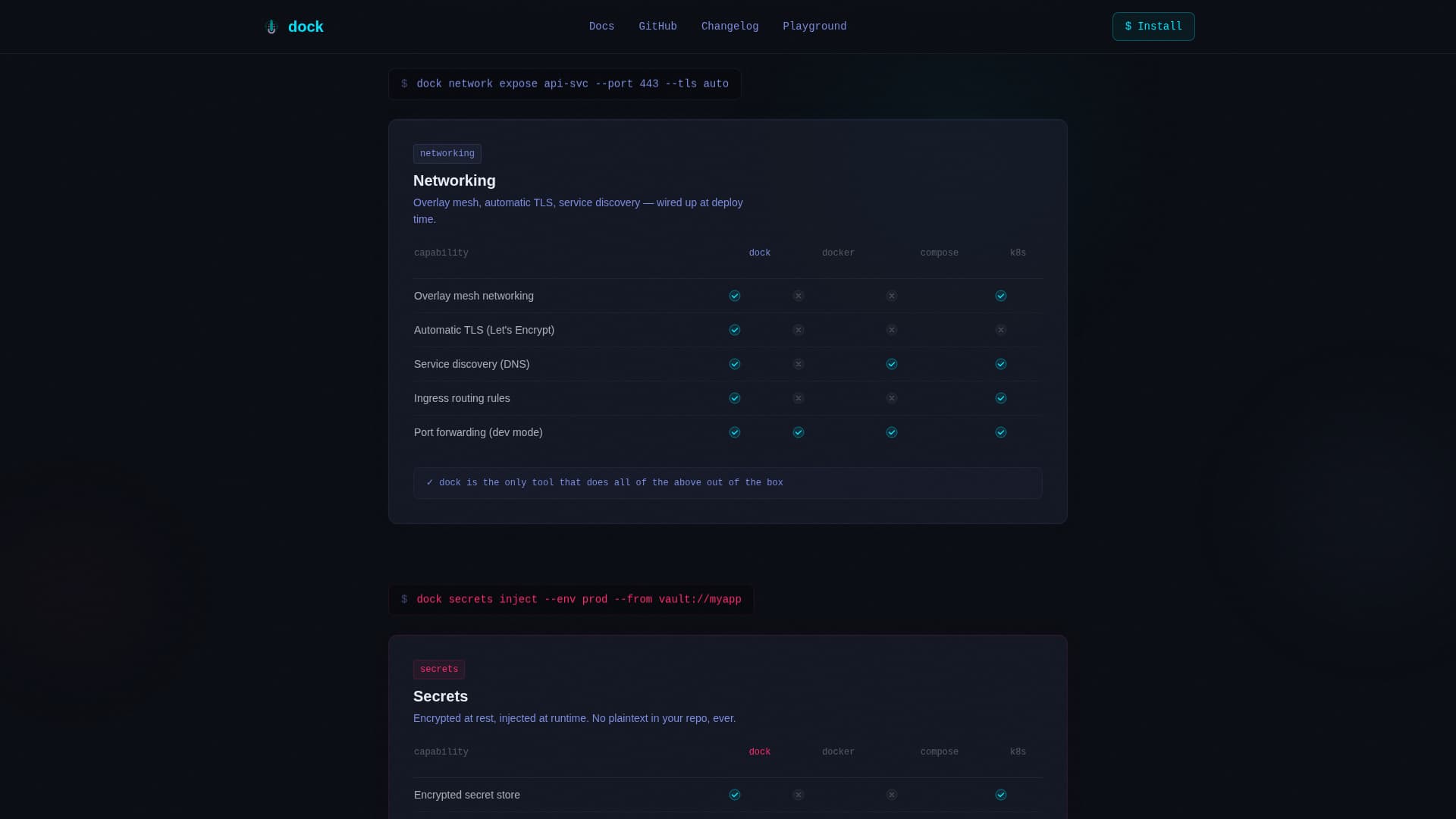The width and height of the screenshot is (1456, 819).
Task: Click the $ Install button
Action: click(1153, 27)
